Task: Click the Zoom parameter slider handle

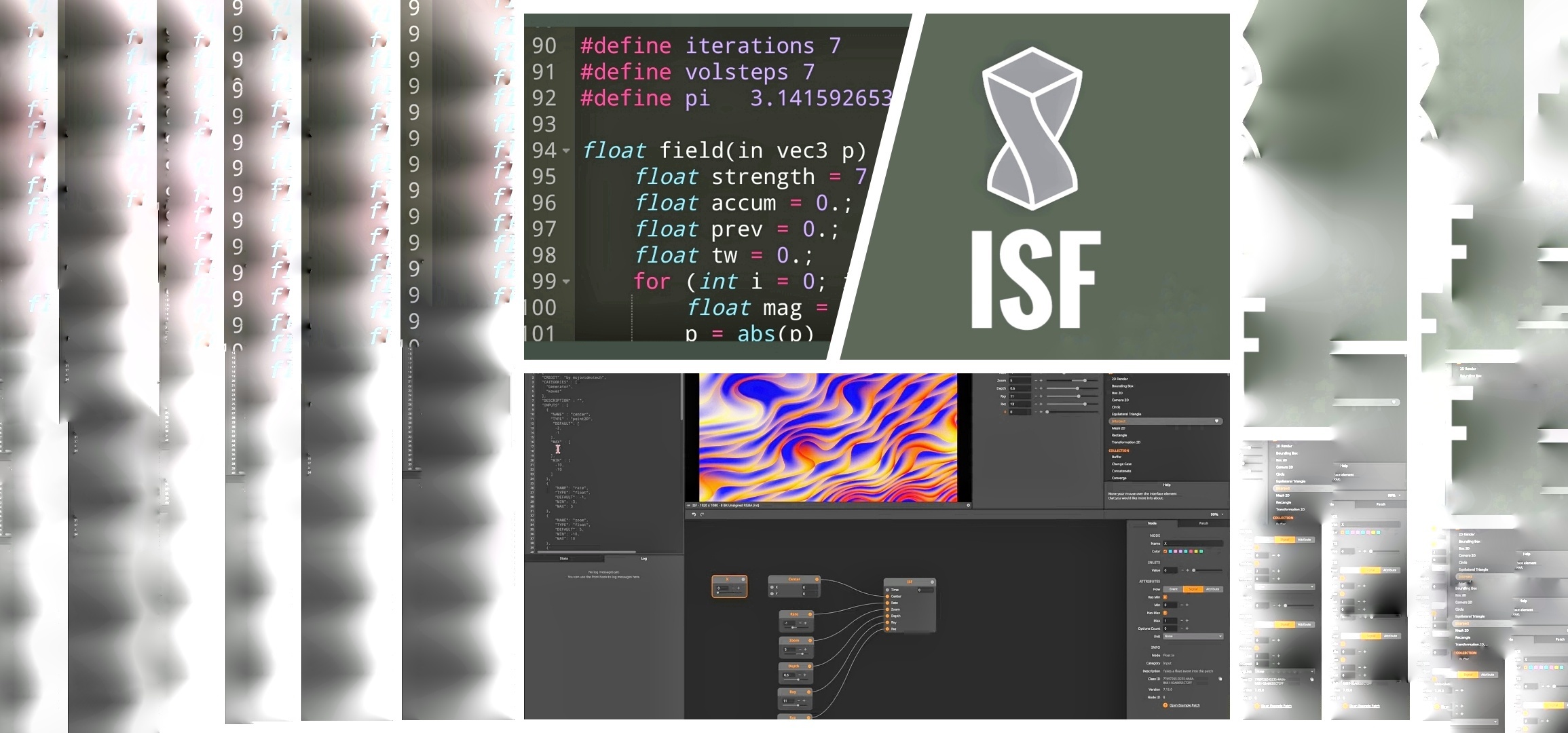Action: click(x=1085, y=381)
